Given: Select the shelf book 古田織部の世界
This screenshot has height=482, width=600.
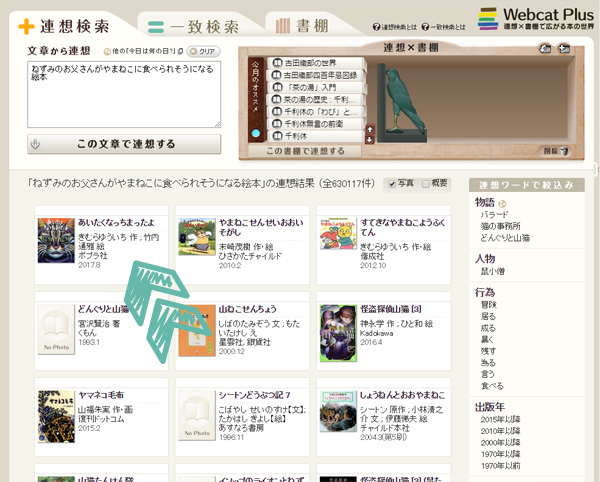Looking at the screenshot, I should point(315,63).
